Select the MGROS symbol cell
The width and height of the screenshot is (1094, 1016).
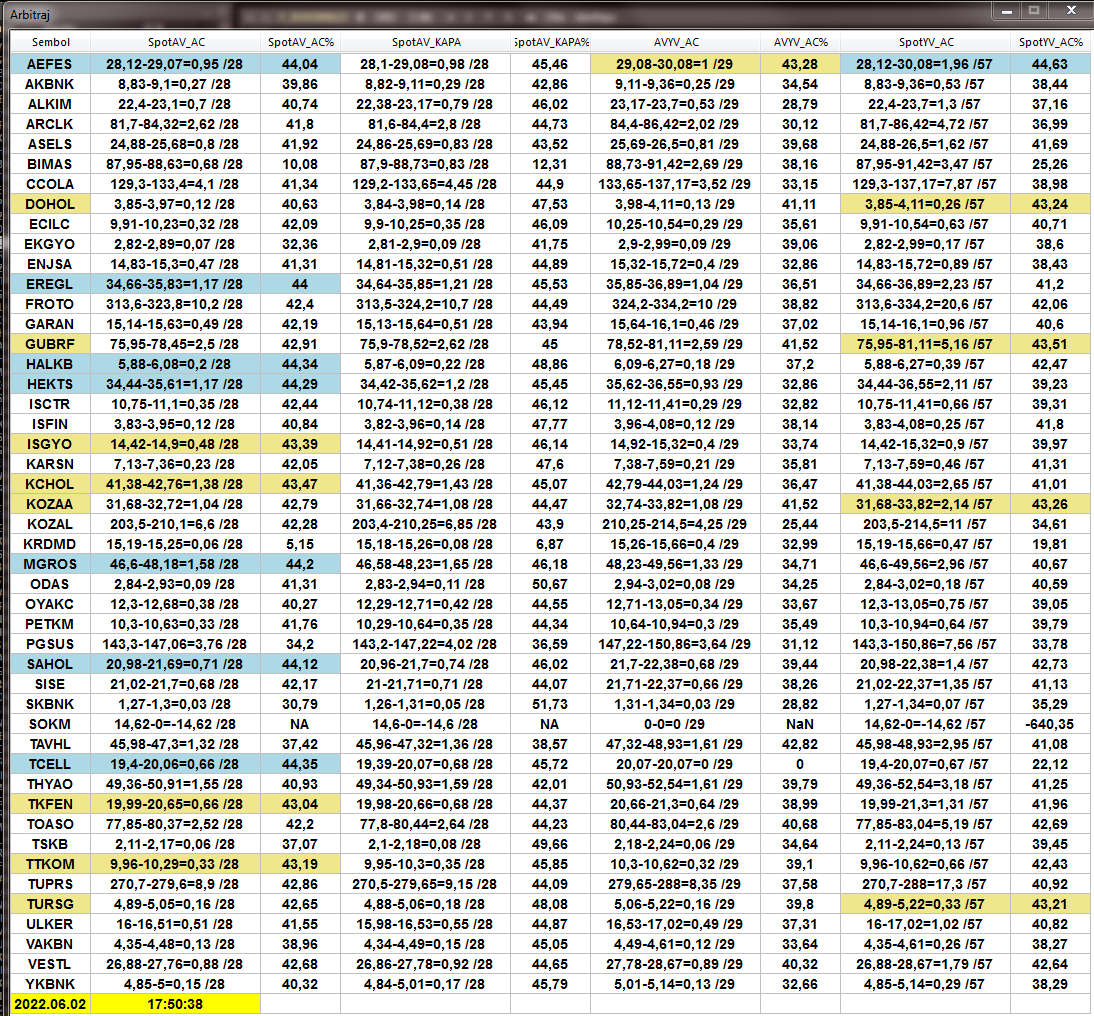point(50,565)
